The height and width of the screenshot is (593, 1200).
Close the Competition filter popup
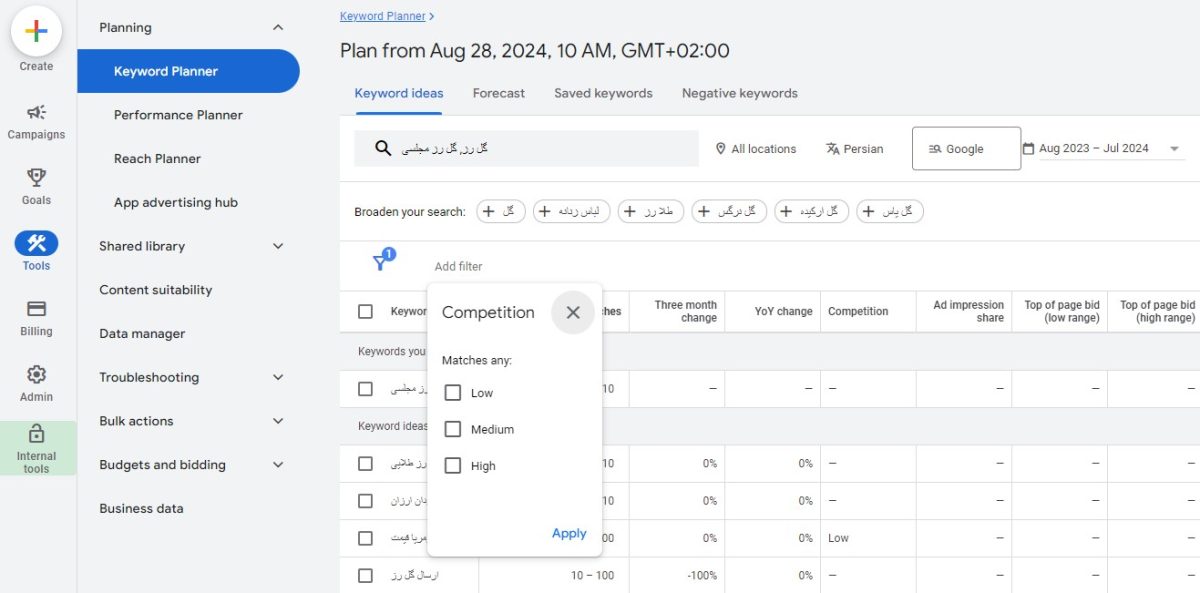click(573, 312)
